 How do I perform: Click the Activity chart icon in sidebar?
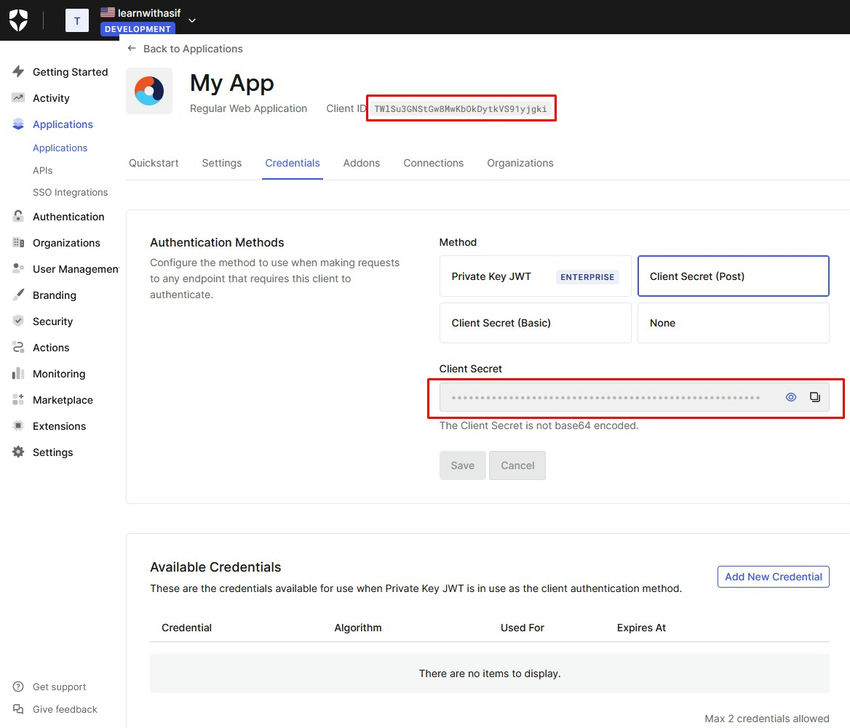[18, 98]
